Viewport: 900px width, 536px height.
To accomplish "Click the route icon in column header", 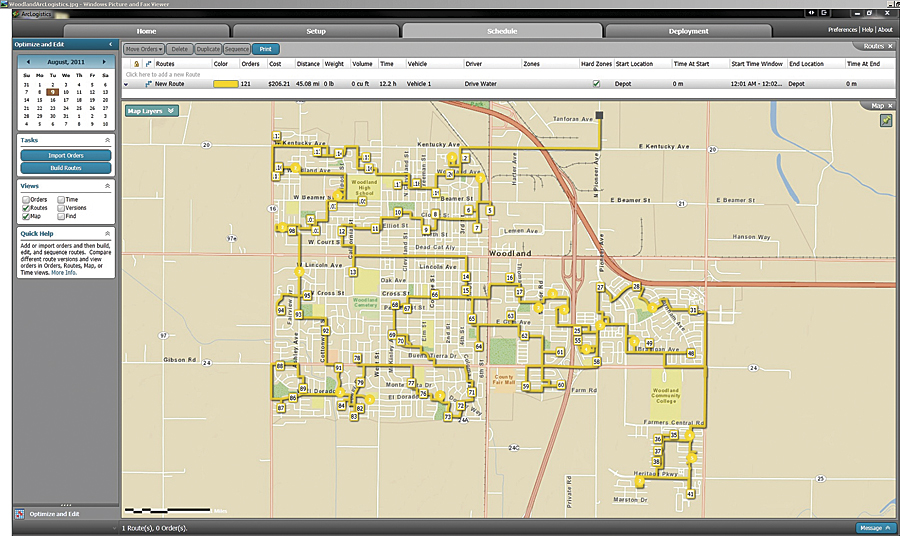I will (148, 64).
